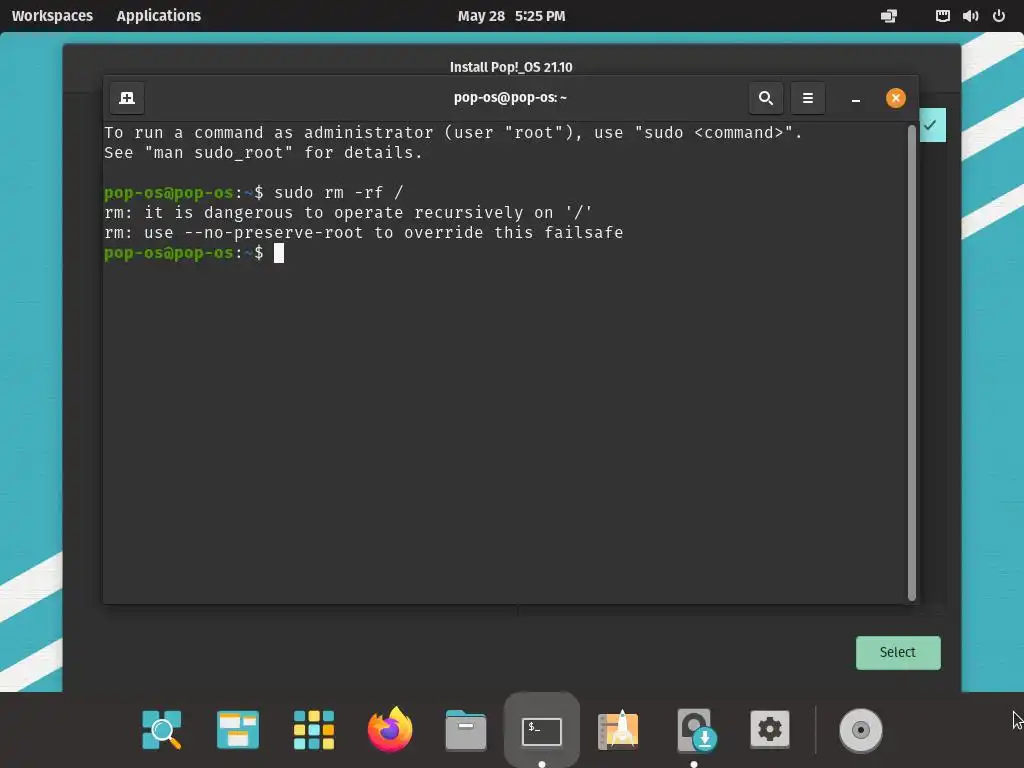This screenshot has height=768, width=1024.
Task: Open the terminal hamburger menu
Action: 807,98
